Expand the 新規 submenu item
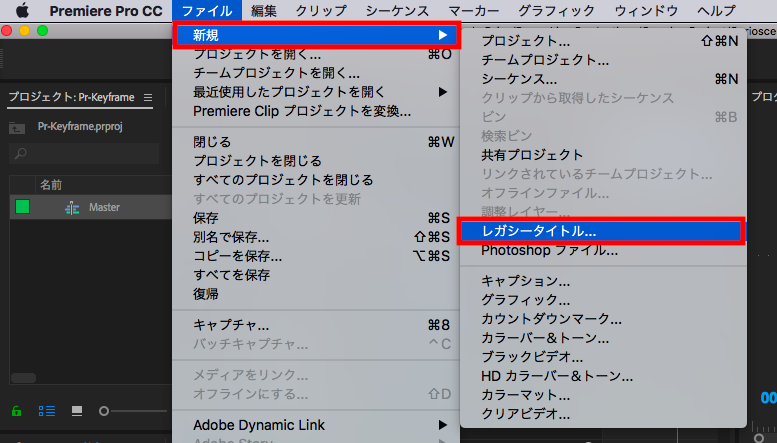Viewport: 777px width, 443px height. [x=316, y=35]
